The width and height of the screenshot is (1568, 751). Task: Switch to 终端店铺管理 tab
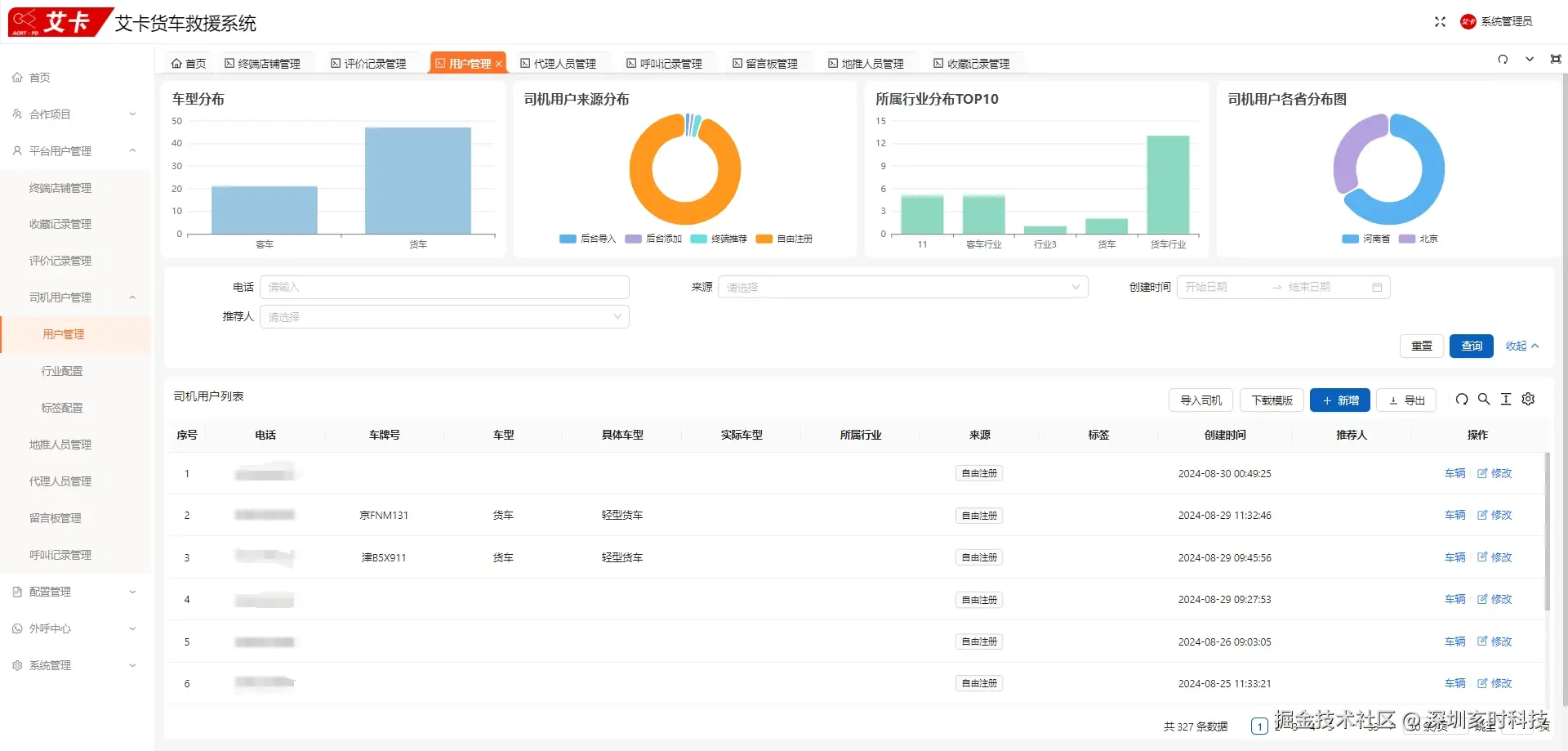(x=263, y=64)
